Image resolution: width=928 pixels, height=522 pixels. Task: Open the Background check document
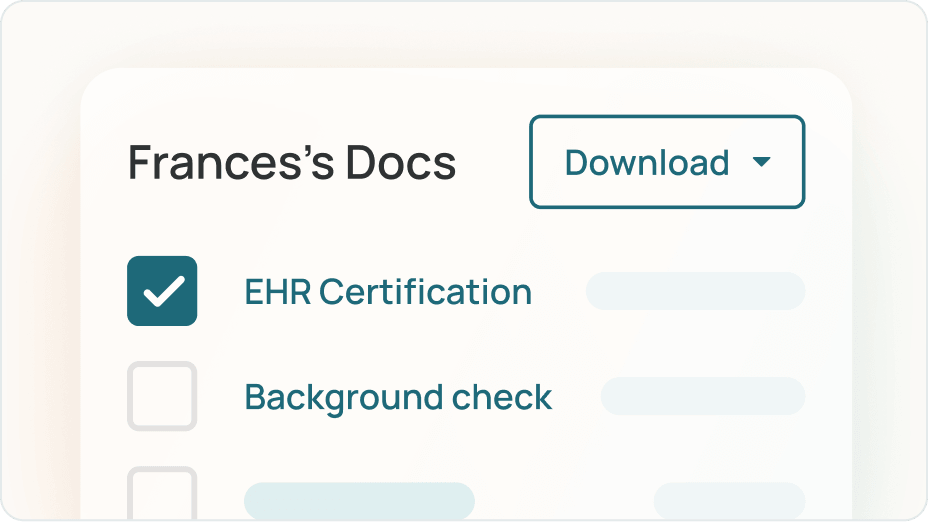tap(398, 397)
